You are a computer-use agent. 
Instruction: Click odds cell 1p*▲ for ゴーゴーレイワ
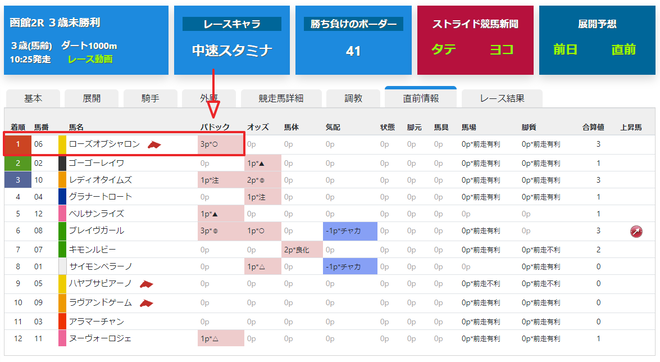263,163
